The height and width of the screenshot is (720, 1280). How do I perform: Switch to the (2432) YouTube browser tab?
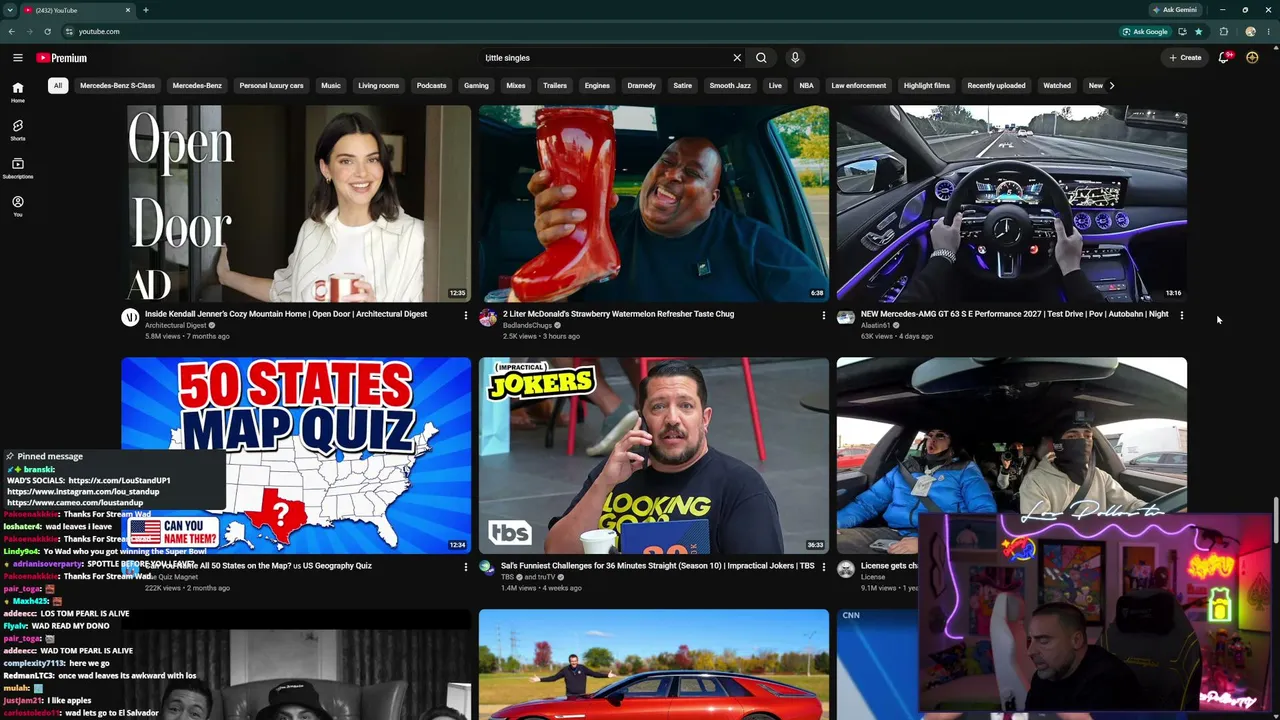(76, 10)
